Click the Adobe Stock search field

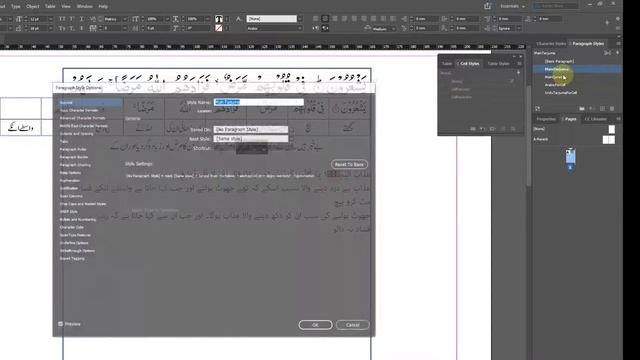pos(556,6)
